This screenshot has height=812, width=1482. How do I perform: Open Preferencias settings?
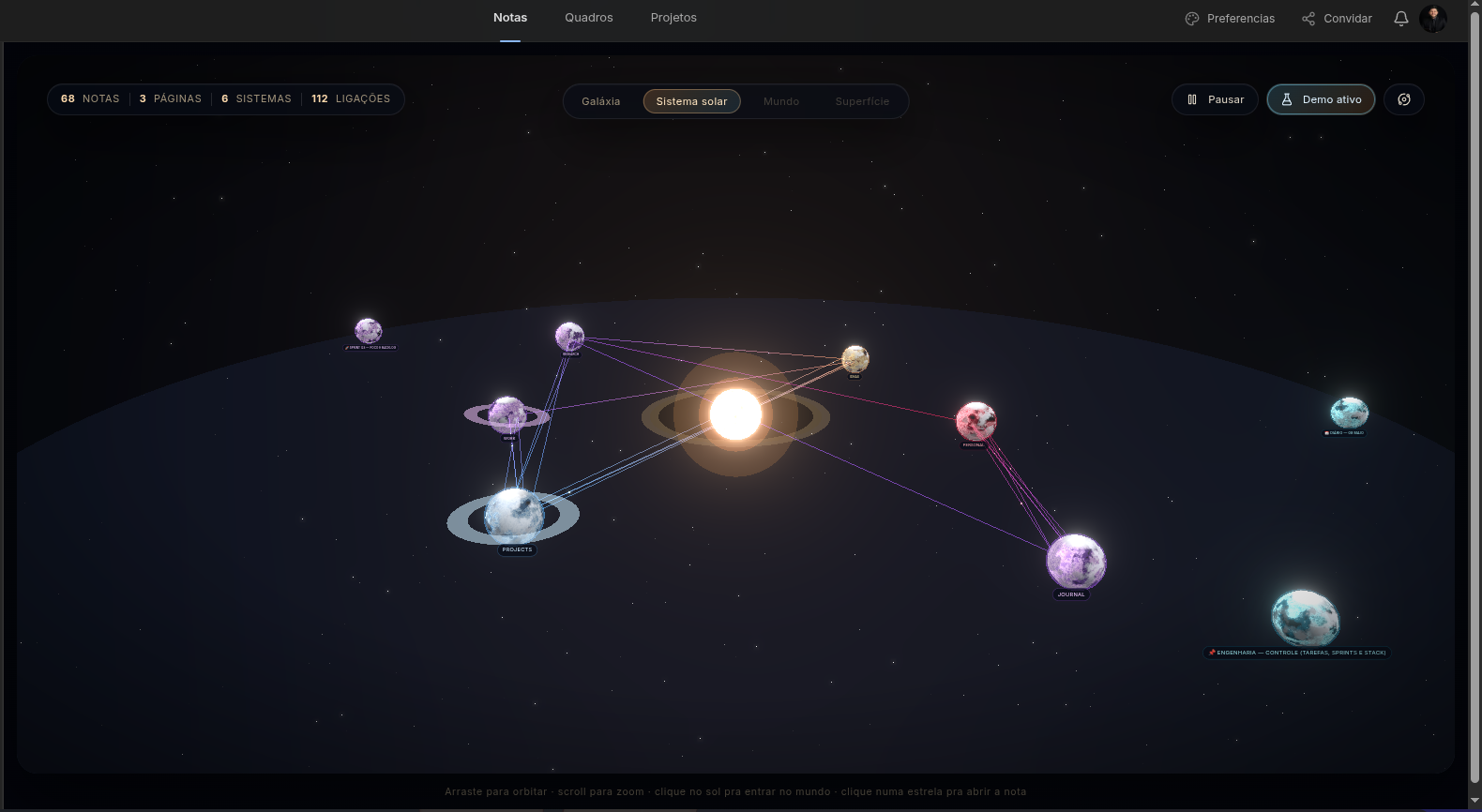coord(1230,19)
